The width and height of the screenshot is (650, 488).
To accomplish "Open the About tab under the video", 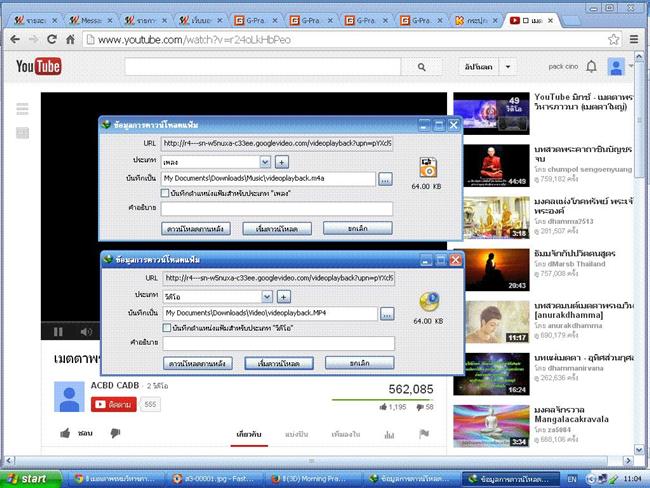I will click(x=249, y=434).
